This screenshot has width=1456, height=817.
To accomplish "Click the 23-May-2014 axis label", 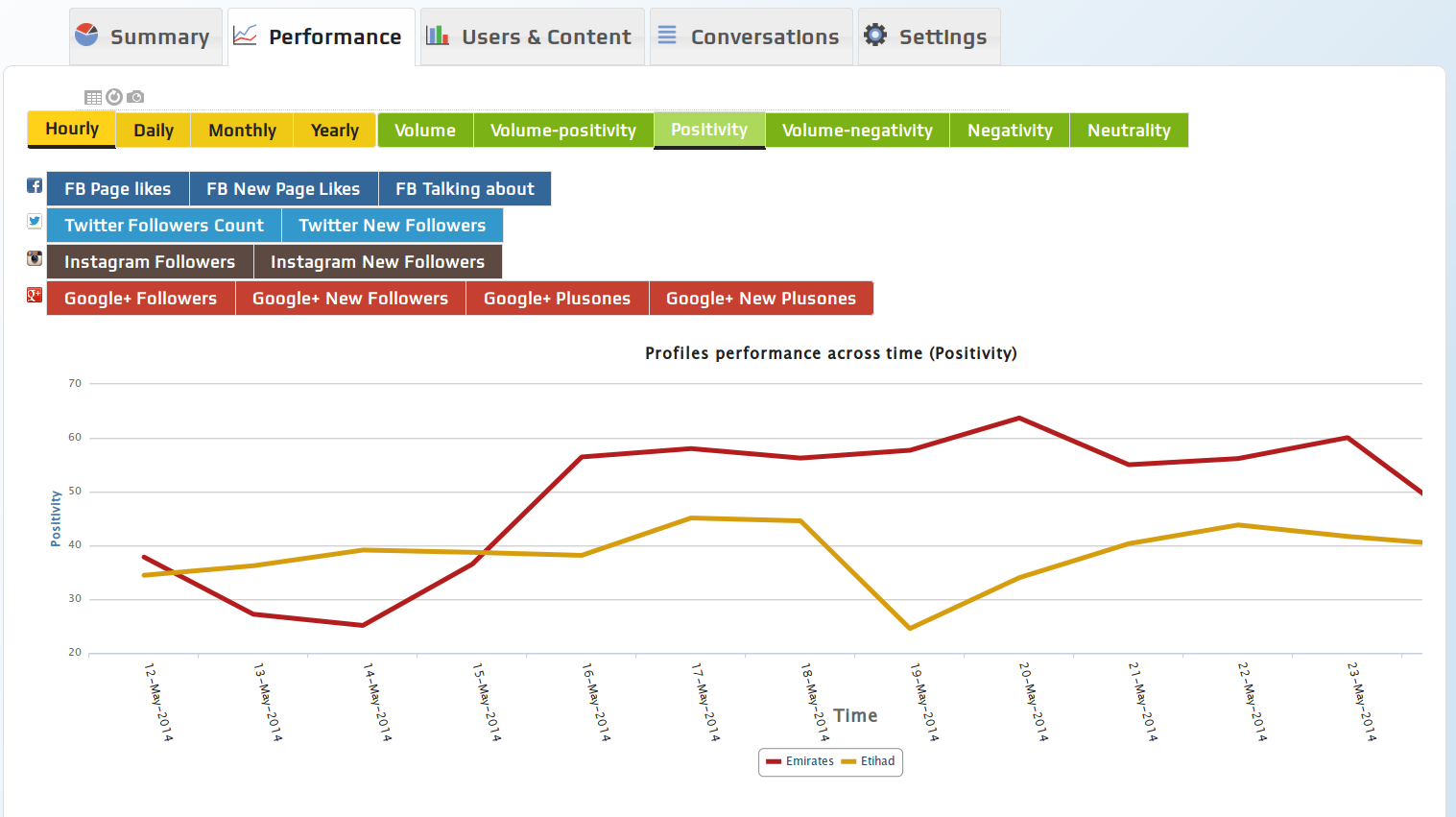I will (1362, 702).
